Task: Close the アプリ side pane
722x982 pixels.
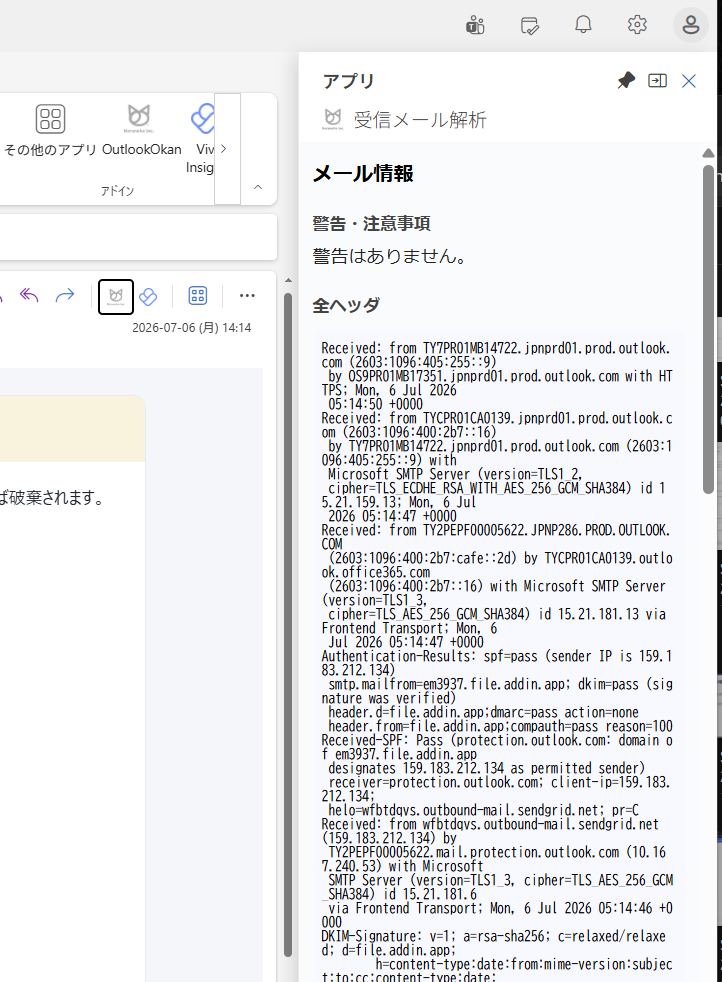Action: coord(689,81)
